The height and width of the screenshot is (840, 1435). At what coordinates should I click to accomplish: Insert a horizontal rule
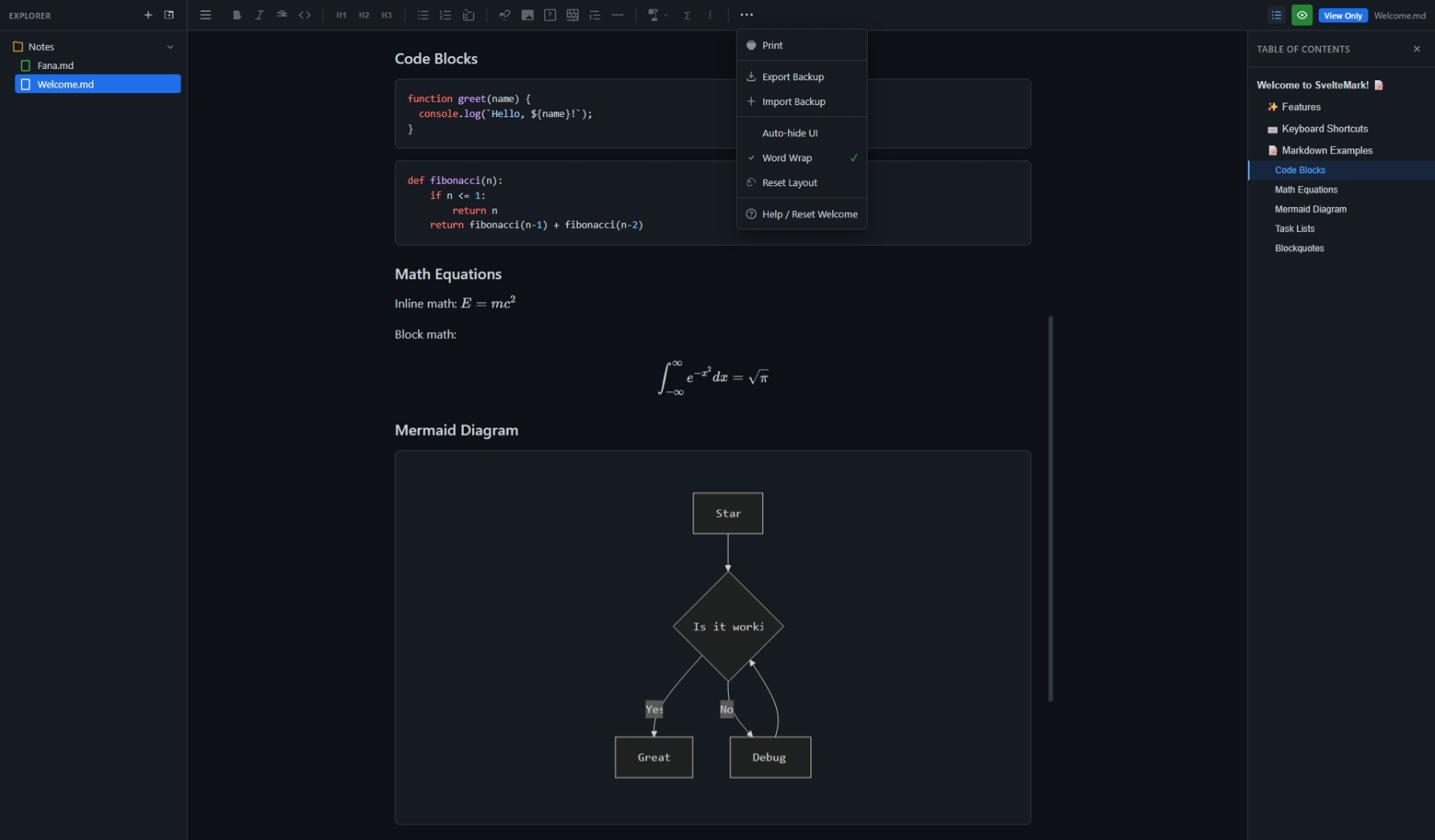(x=618, y=14)
